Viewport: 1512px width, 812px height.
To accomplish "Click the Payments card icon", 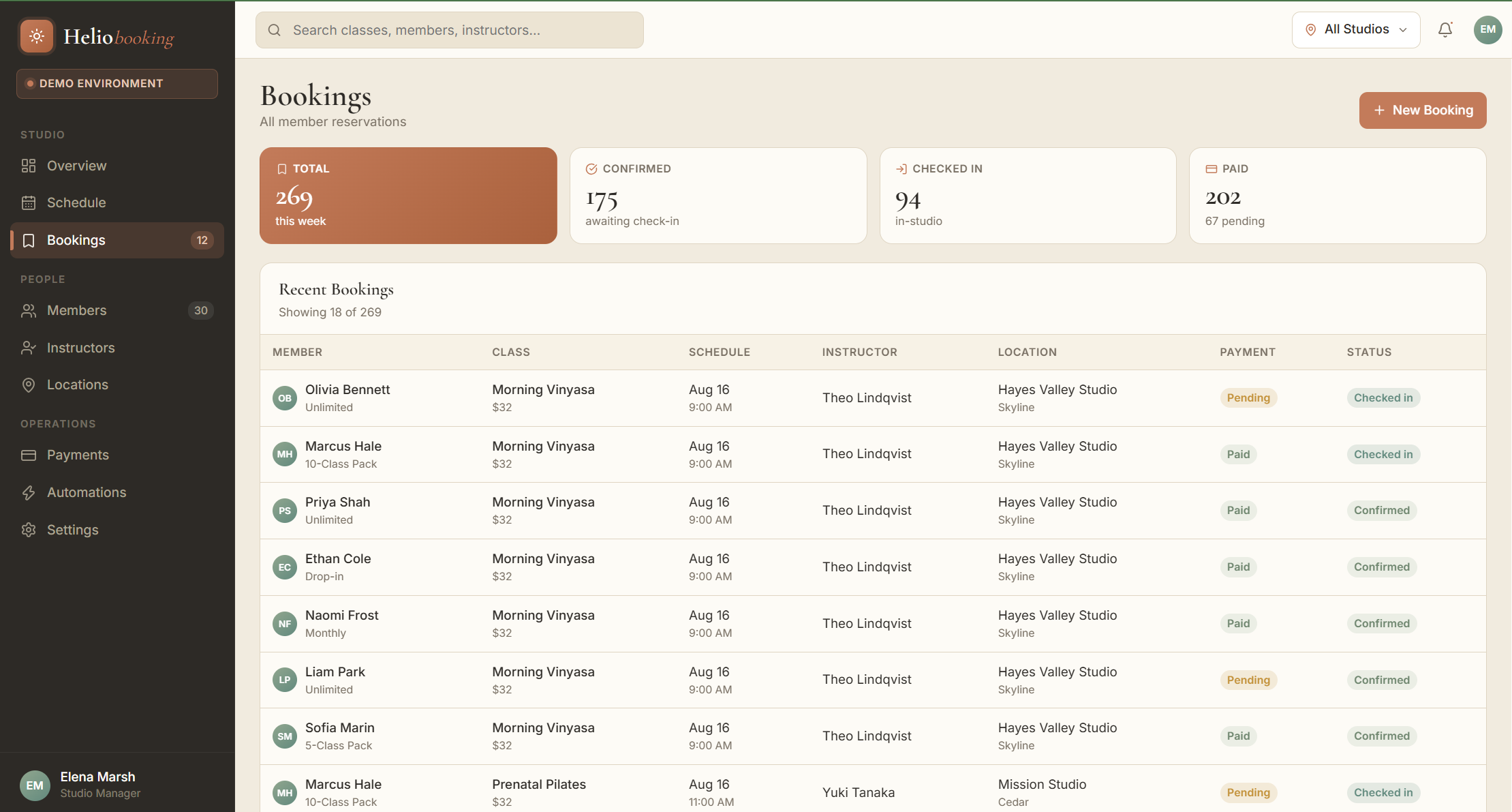I will [29, 455].
